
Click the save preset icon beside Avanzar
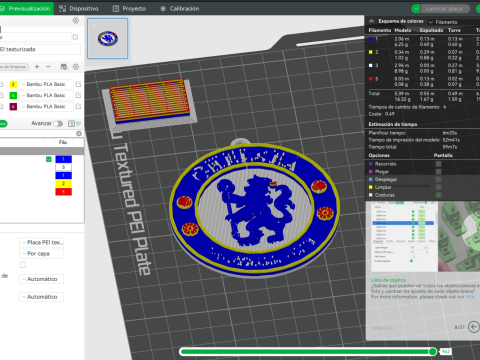click(x=71, y=124)
